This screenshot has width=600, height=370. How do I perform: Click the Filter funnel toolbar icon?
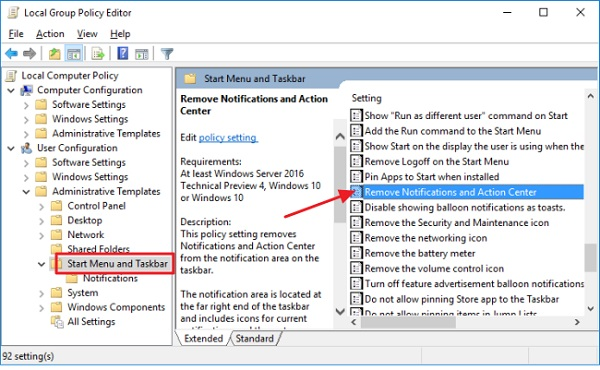pos(167,54)
